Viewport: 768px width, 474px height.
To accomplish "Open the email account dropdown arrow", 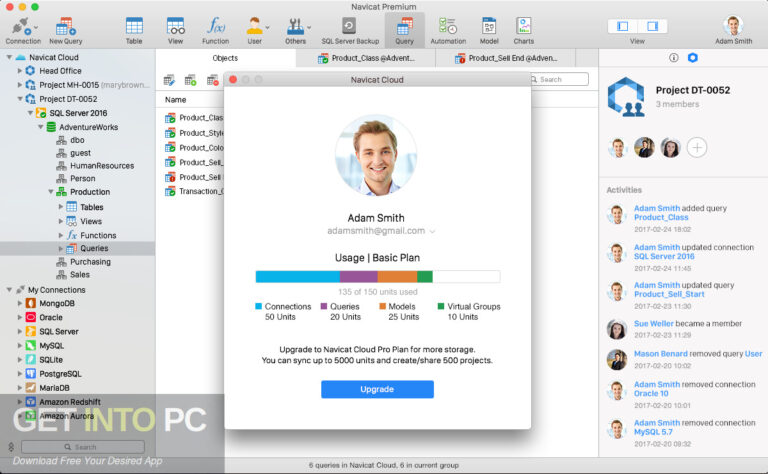I will coord(432,231).
